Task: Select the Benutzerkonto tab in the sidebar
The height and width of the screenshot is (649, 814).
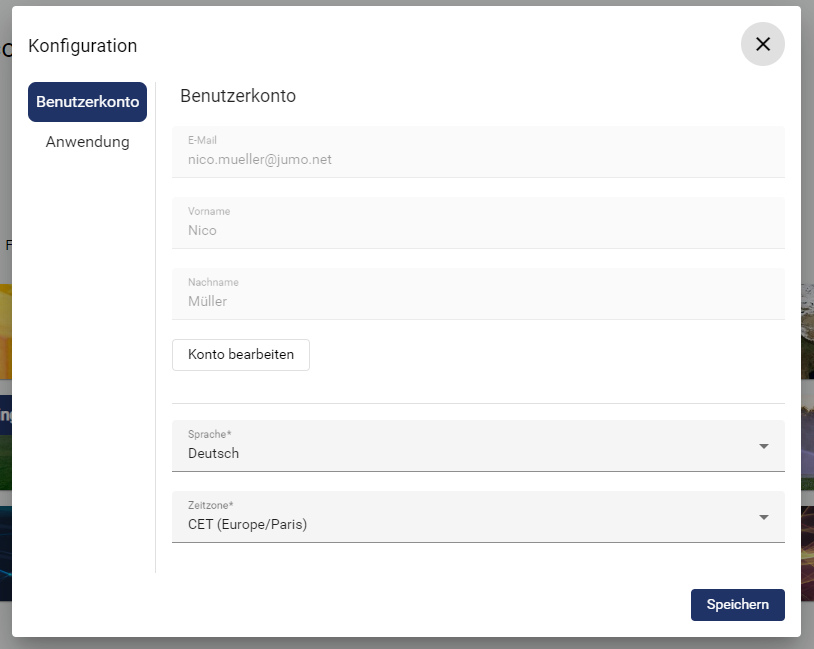Action: pos(87,102)
